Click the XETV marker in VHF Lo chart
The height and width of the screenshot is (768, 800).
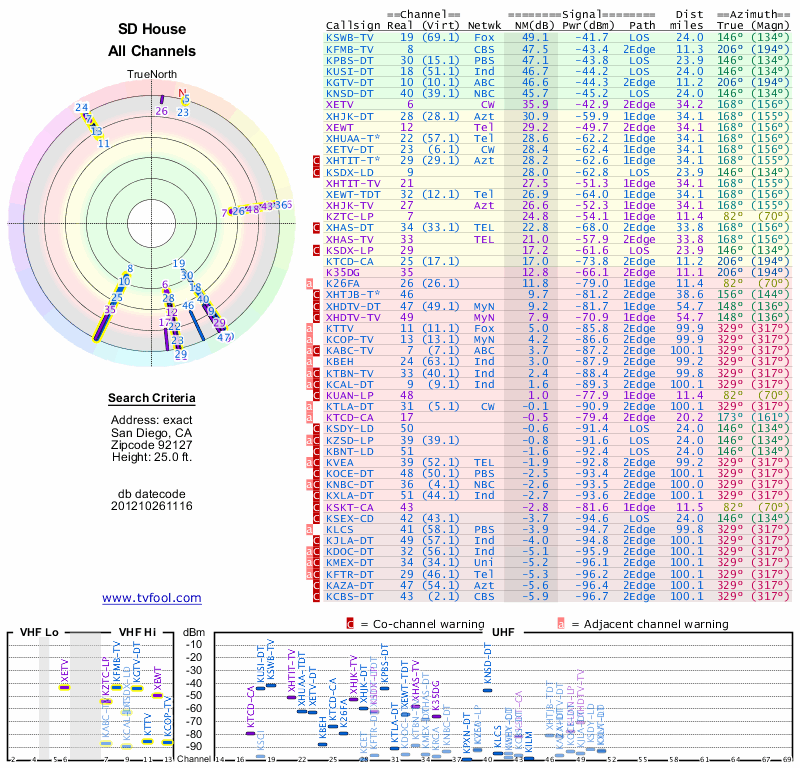point(65,687)
